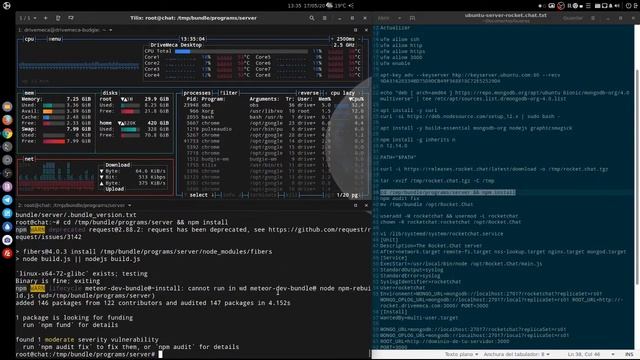Screen dimensions: 640x360
Task: Close the root@chat terminal pane
Action: (x=366, y=205)
